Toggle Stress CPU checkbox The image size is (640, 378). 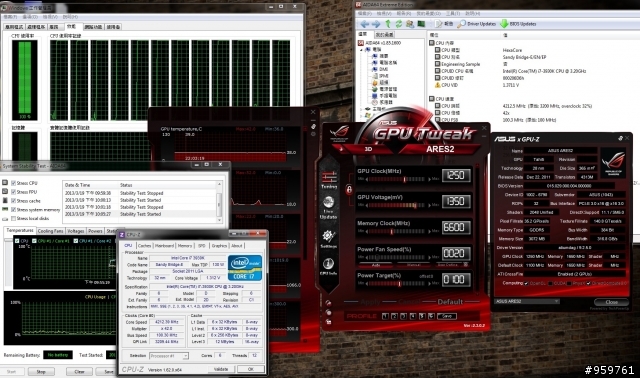pyautogui.click(x=13, y=183)
